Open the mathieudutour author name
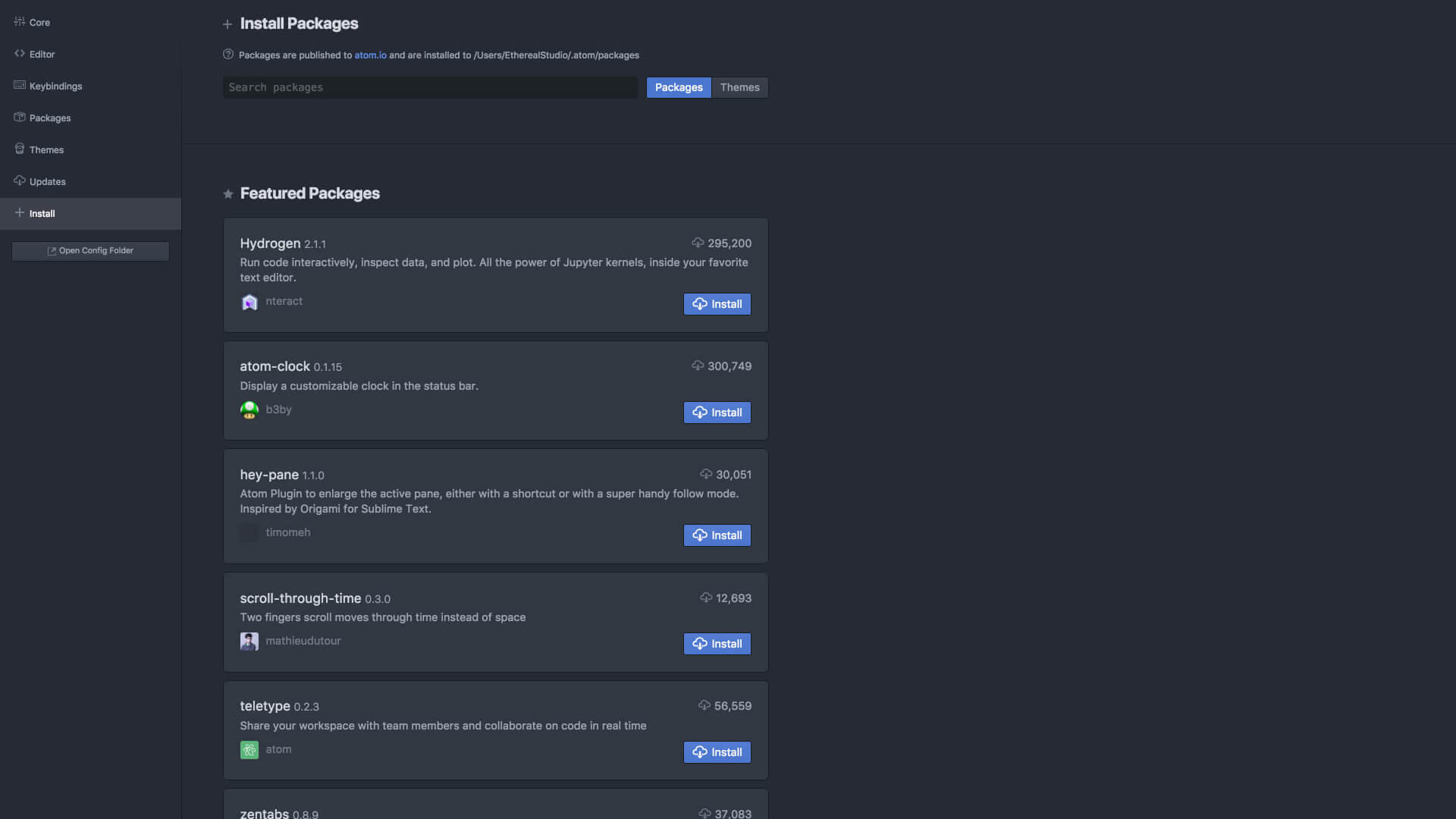This screenshot has height=819, width=1456. coord(303,641)
